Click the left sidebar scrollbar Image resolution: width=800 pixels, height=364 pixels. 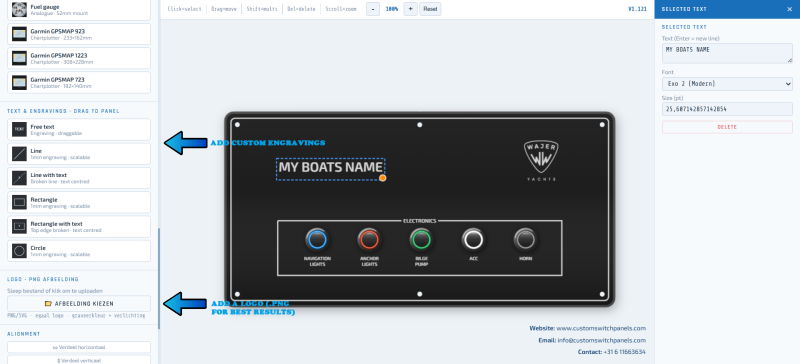[159, 278]
